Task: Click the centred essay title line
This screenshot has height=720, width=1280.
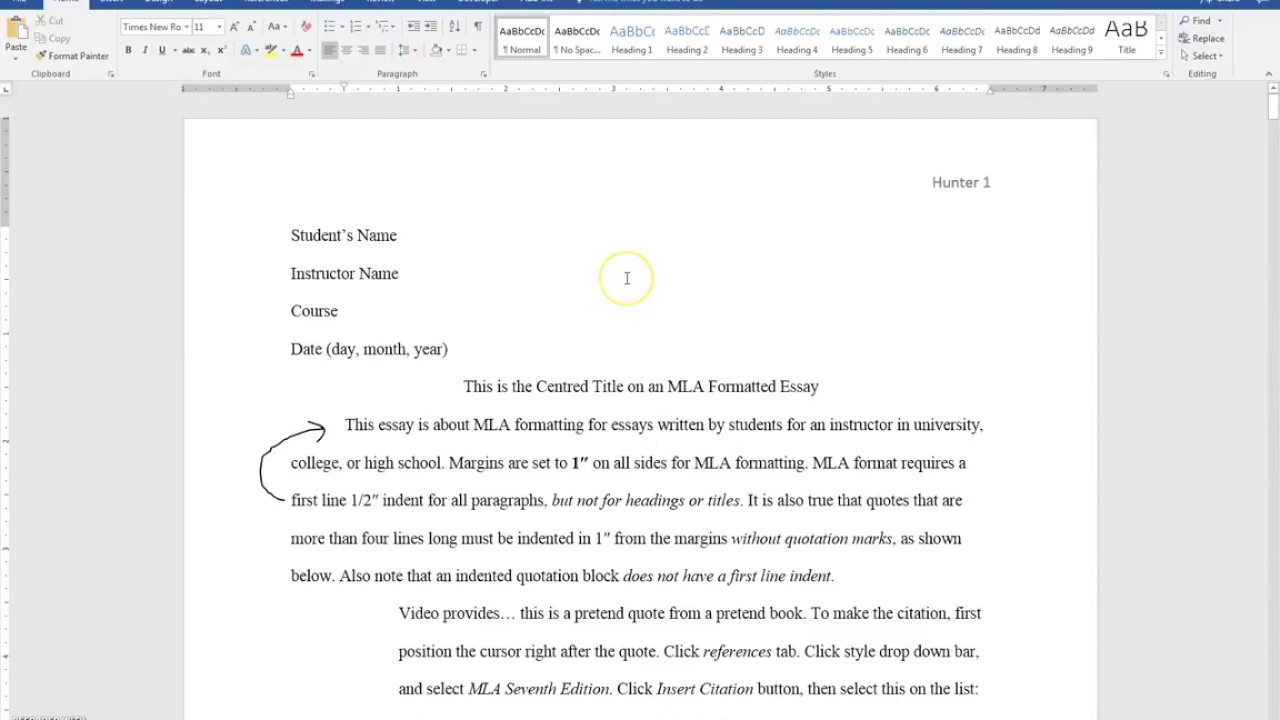Action: [x=641, y=386]
